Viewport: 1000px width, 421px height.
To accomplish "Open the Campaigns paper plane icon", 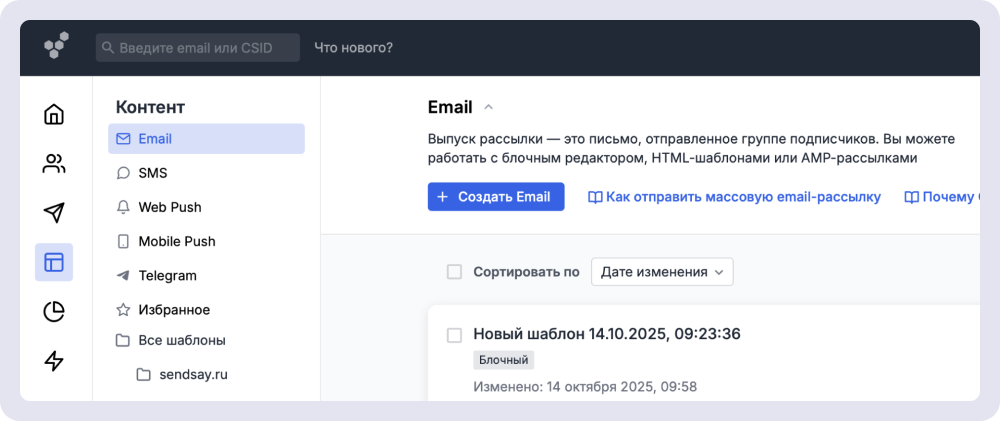I will point(54,213).
